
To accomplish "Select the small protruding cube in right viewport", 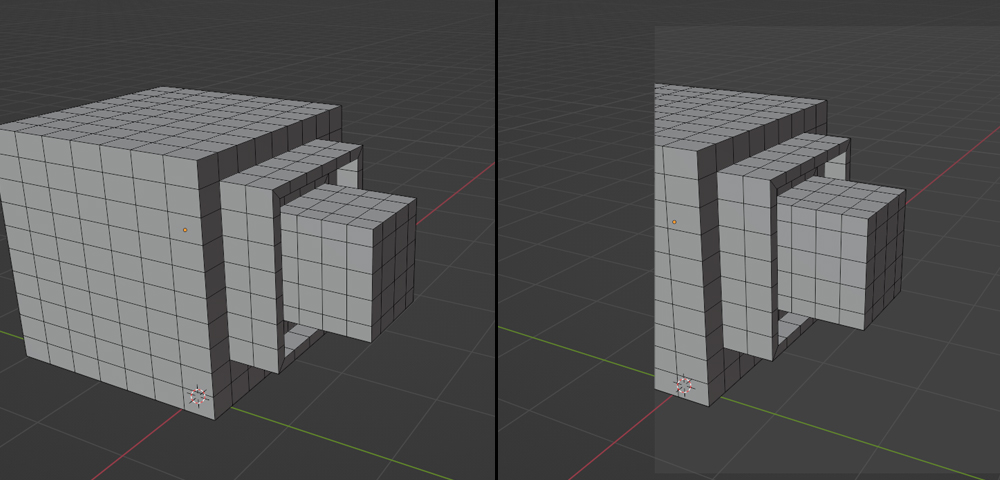I will tap(841, 252).
